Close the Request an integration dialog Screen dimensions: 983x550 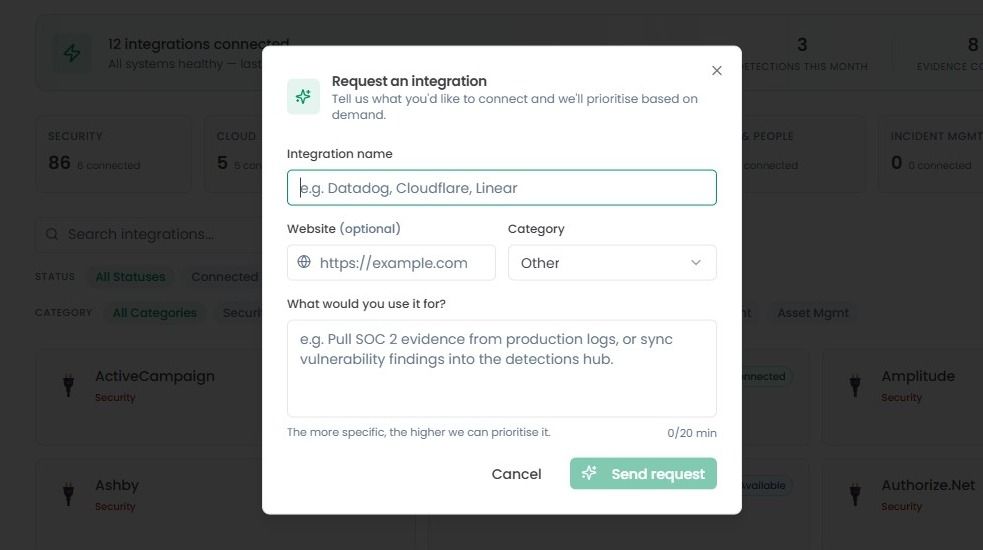(717, 70)
